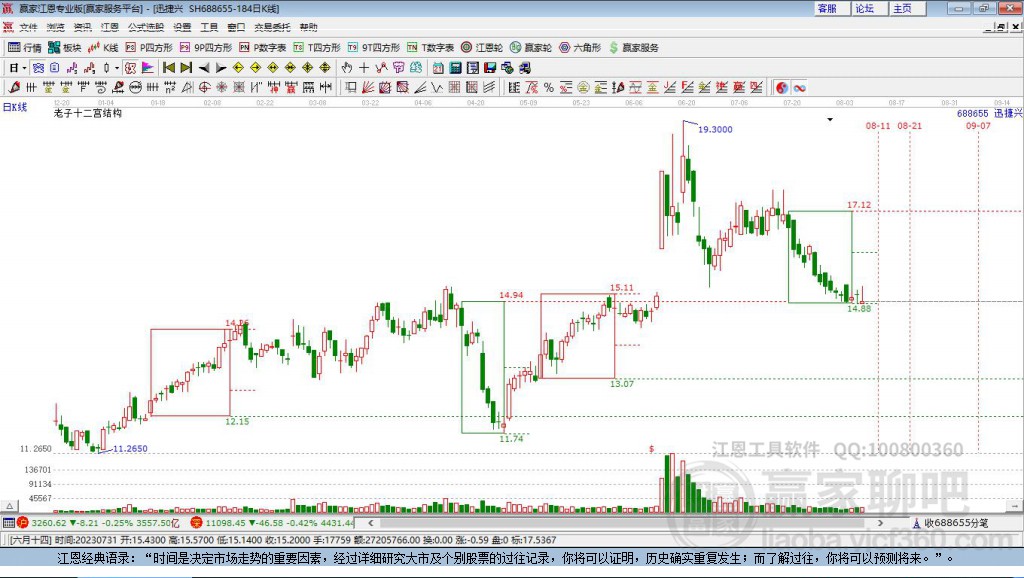The width and height of the screenshot is (1024, 578).
Task: Open the T四方形 tool
Action: click(x=317, y=48)
